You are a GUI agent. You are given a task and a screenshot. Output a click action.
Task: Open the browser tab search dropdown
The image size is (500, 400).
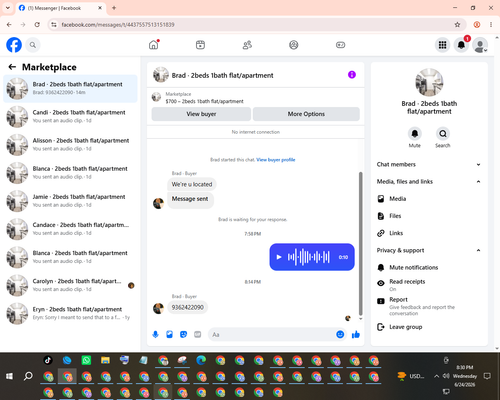click(x=8, y=8)
